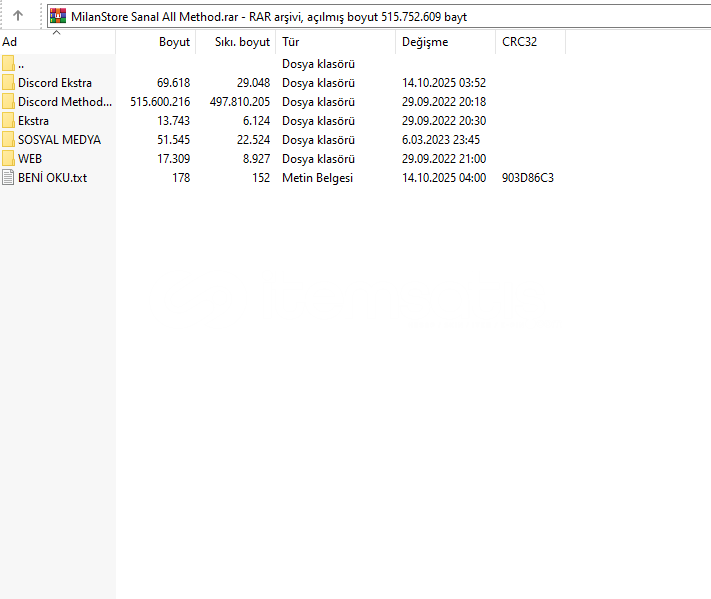Image resolution: width=711 pixels, height=599 pixels.
Task: Click packed size 22.524
Action: pos(253,140)
